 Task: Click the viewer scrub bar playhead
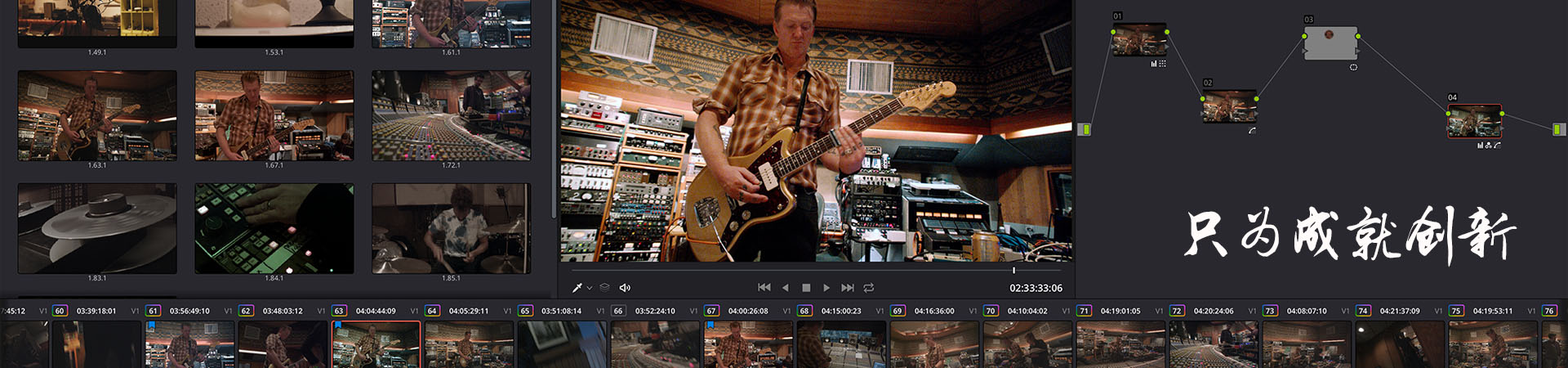(x=1013, y=270)
